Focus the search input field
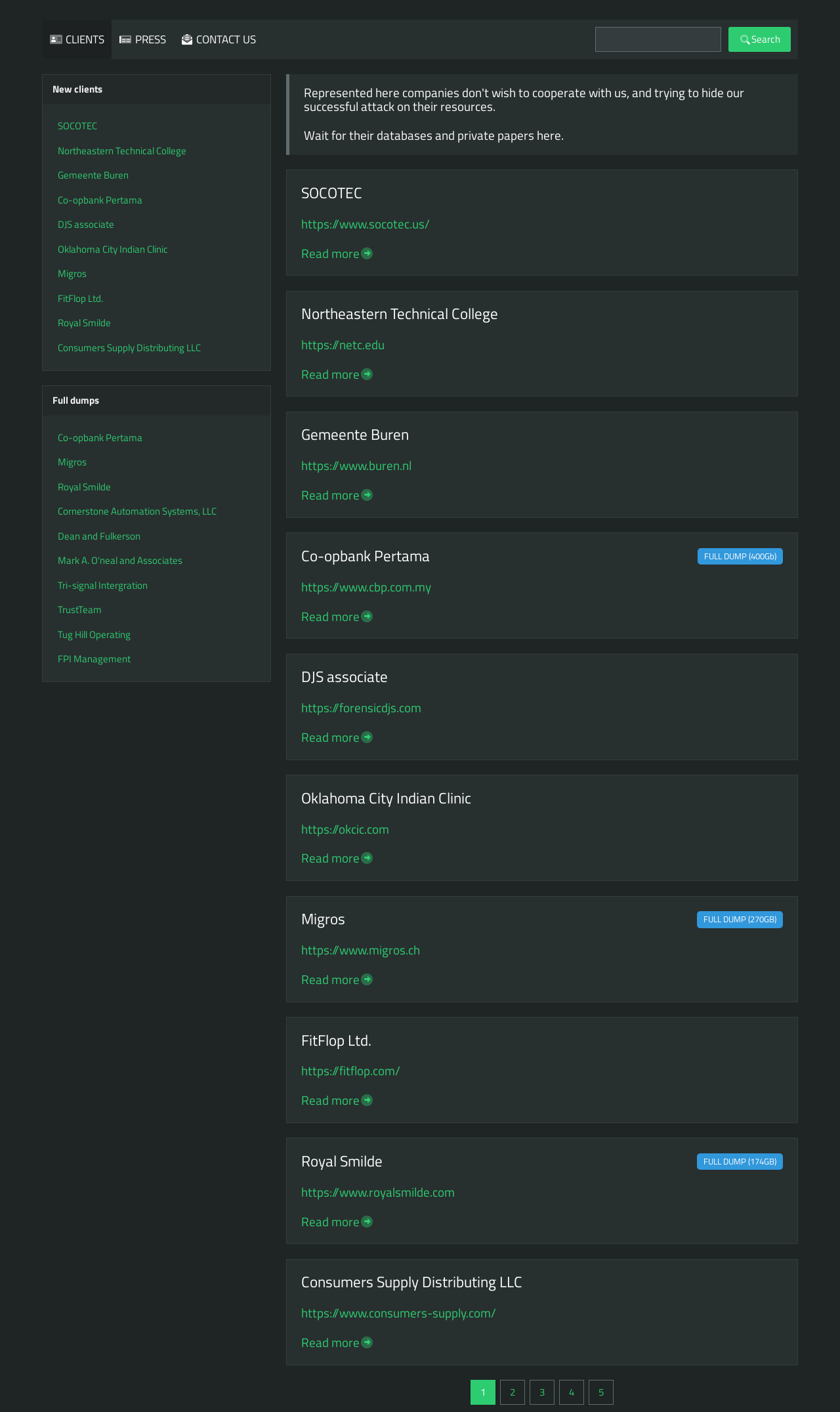The image size is (840, 1412). [658, 39]
